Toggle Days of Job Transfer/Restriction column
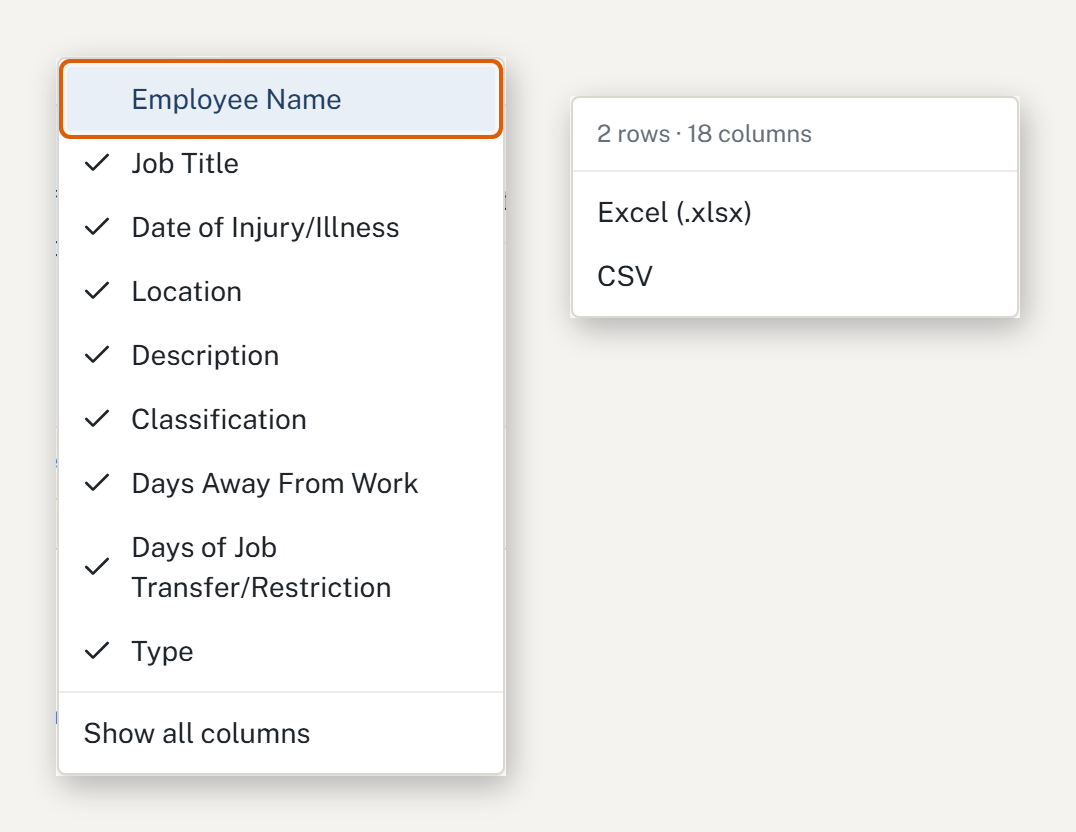The image size is (1076, 832). tap(281, 567)
